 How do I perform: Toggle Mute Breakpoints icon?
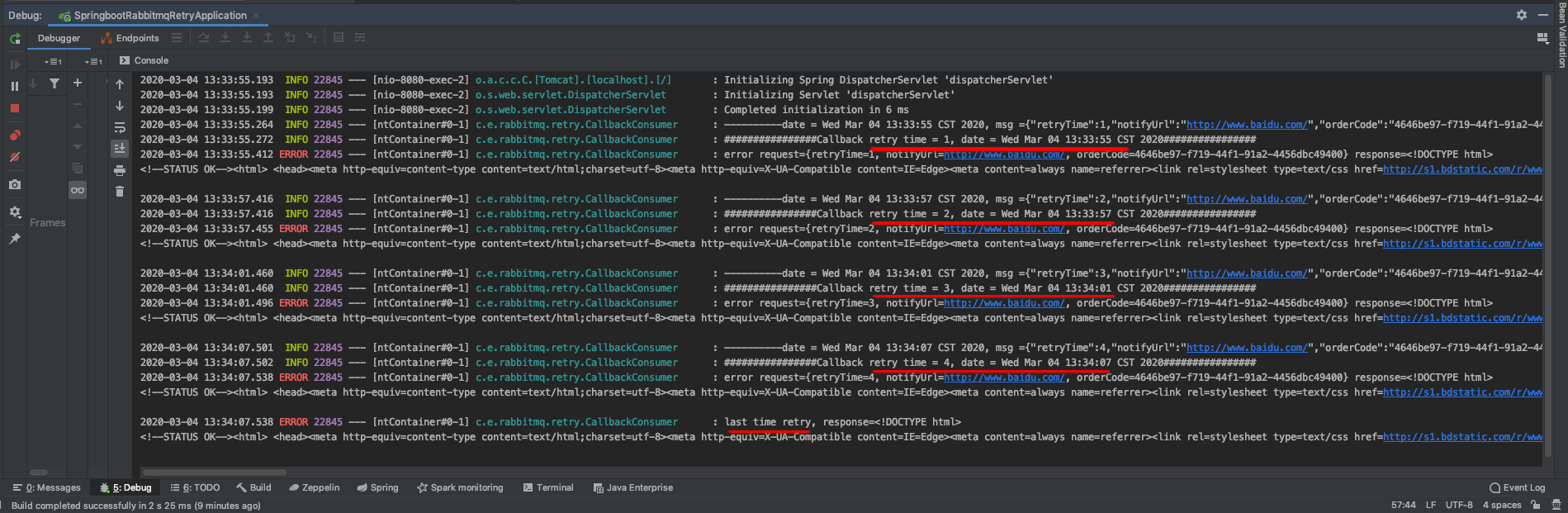tap(15, 157)
